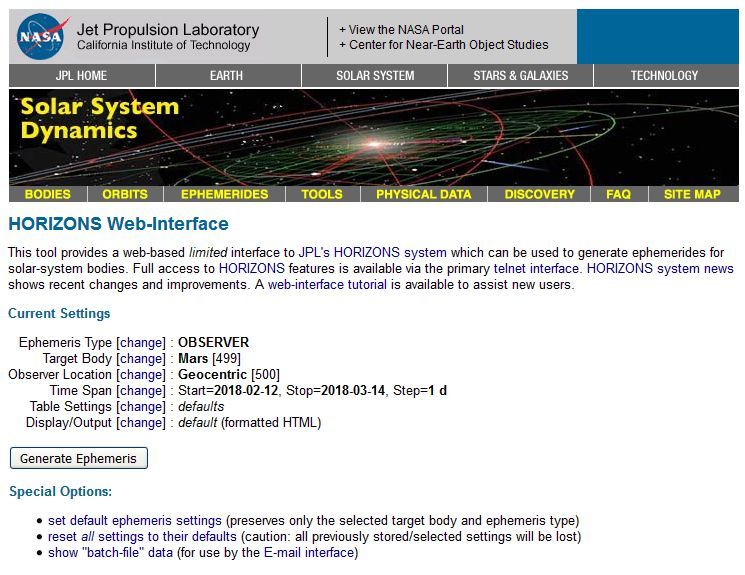Open the EPHEMERIDES navigation tab
Viewport: 745px width, 575px height.
224,194
